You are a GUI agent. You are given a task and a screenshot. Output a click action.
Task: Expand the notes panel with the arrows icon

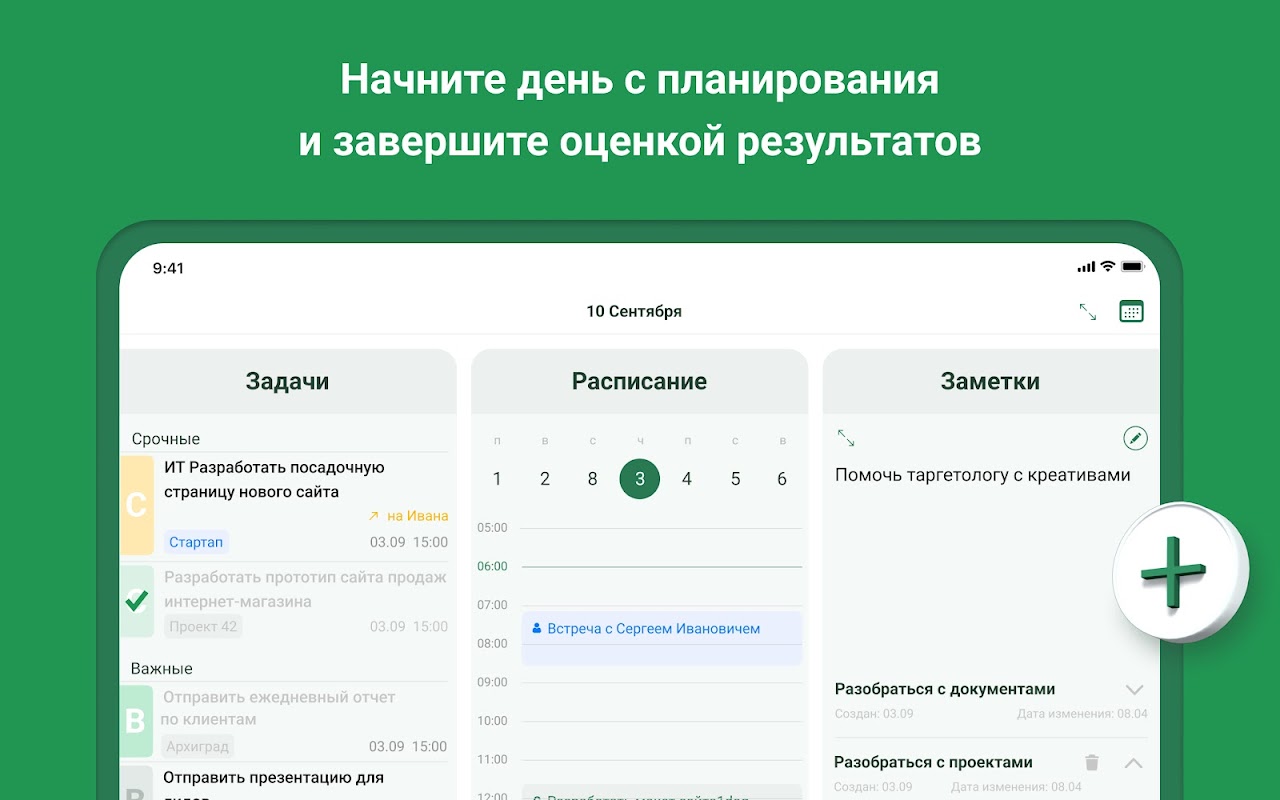[x=846, y=438]
